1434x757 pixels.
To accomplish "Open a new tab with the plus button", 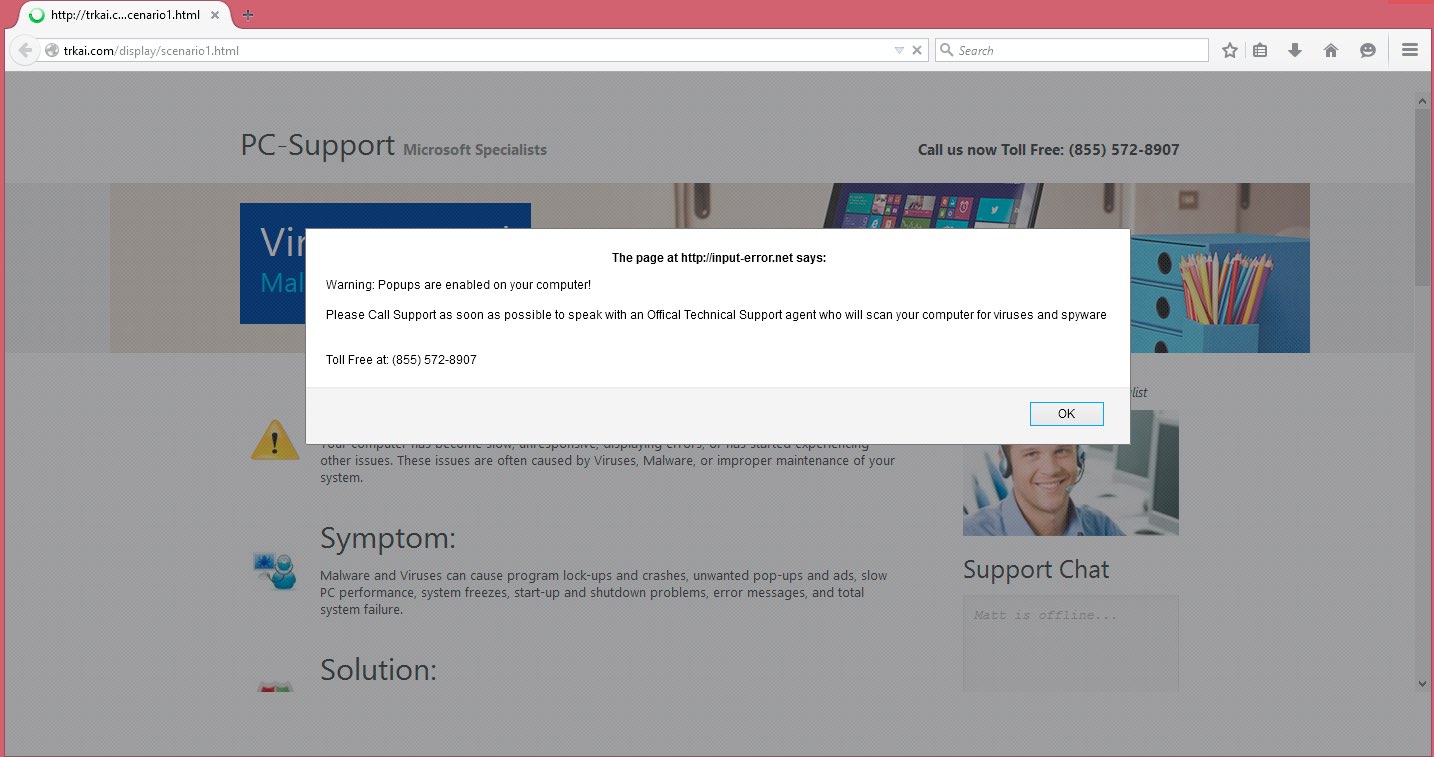I will (248, 15).
